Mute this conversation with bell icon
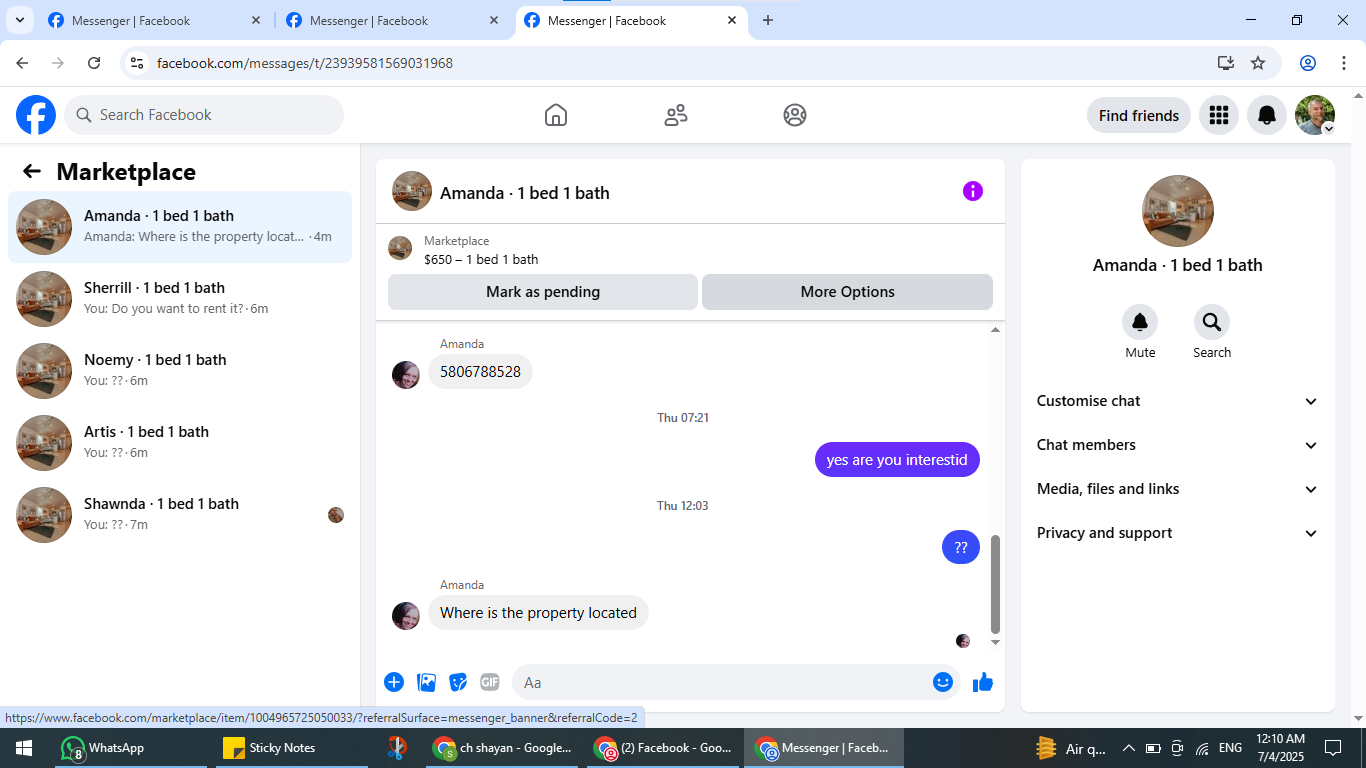 click(x=1140, y=322)
